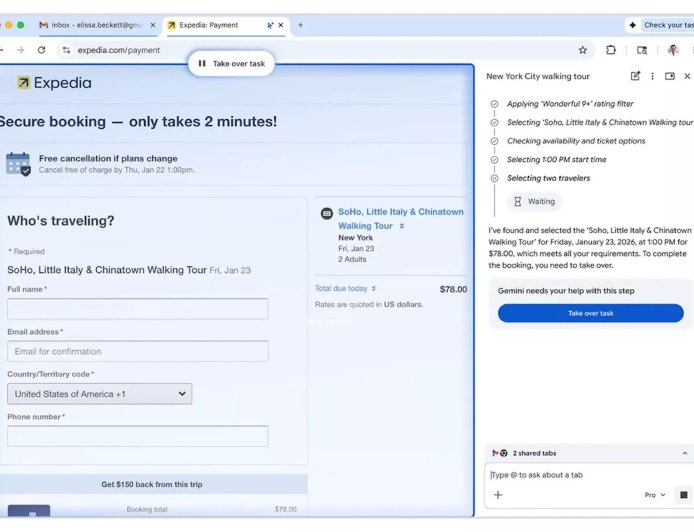
Task: Click the plus attachment icon in chat box
Action: (x=498, y=495)
